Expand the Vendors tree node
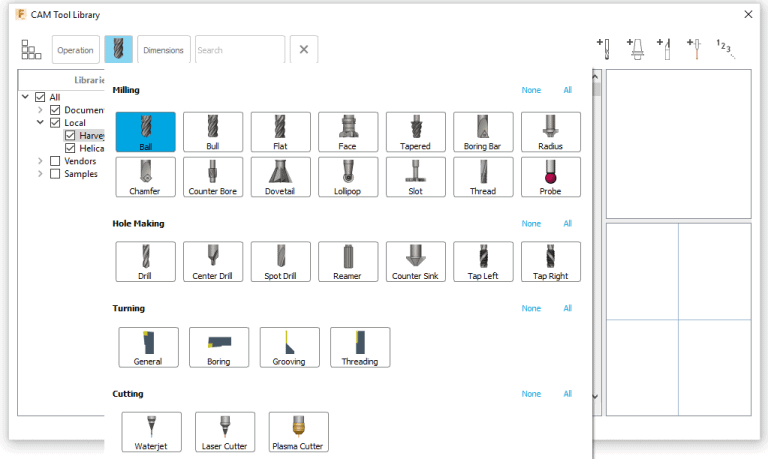 [x=40, y=161]
